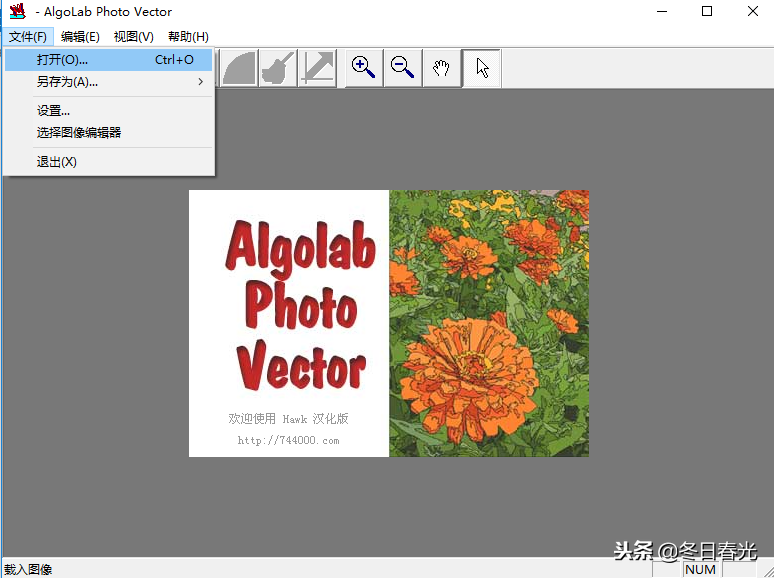Expand the 另存为(A)... submenu
This screenshot has width=774, height=578.
(x=109, y=81)
